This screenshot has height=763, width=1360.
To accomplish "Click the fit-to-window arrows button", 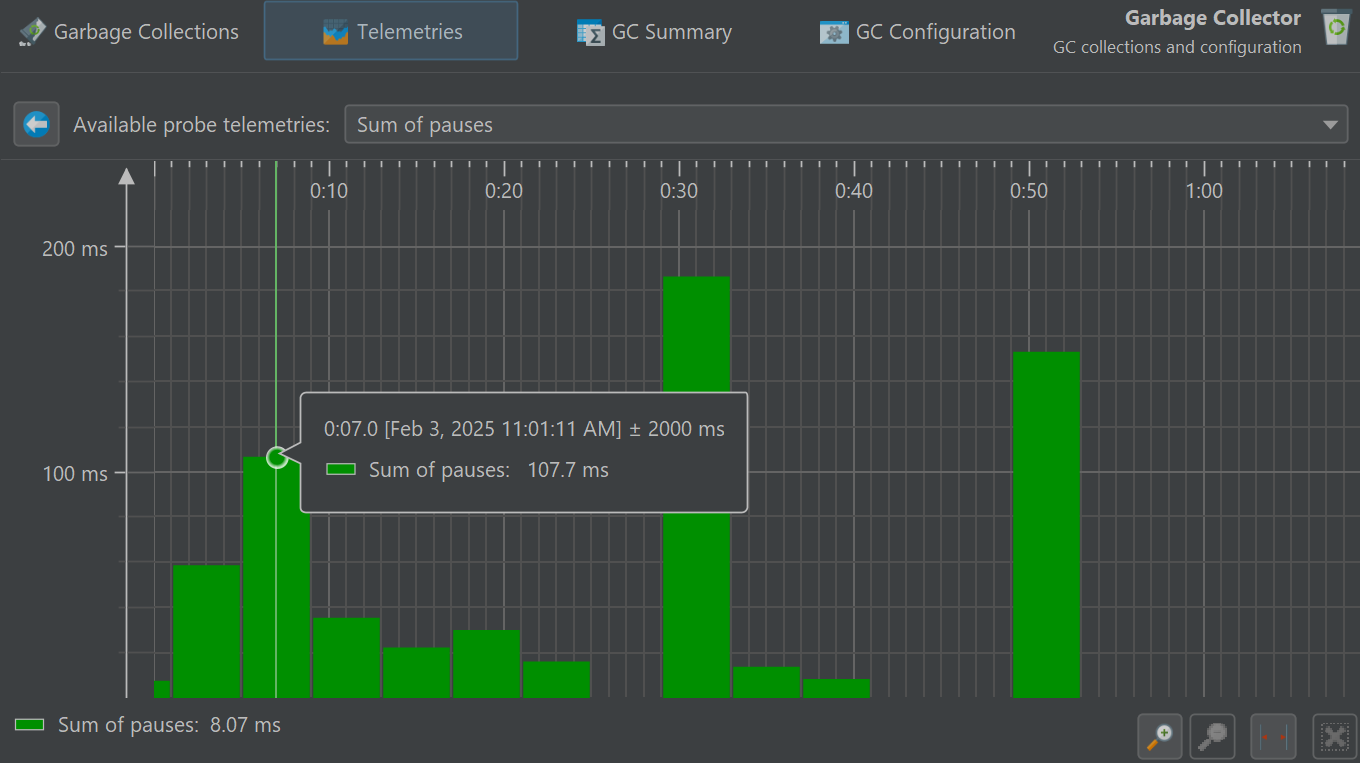I will coord(1274,738).
